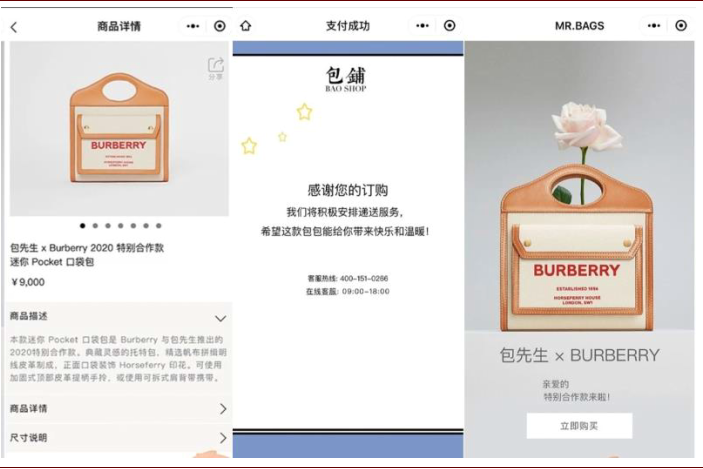
Task: Click the 迷你 Pocket 口袋包 product subtitle
Action: click(x=52, y=262)
